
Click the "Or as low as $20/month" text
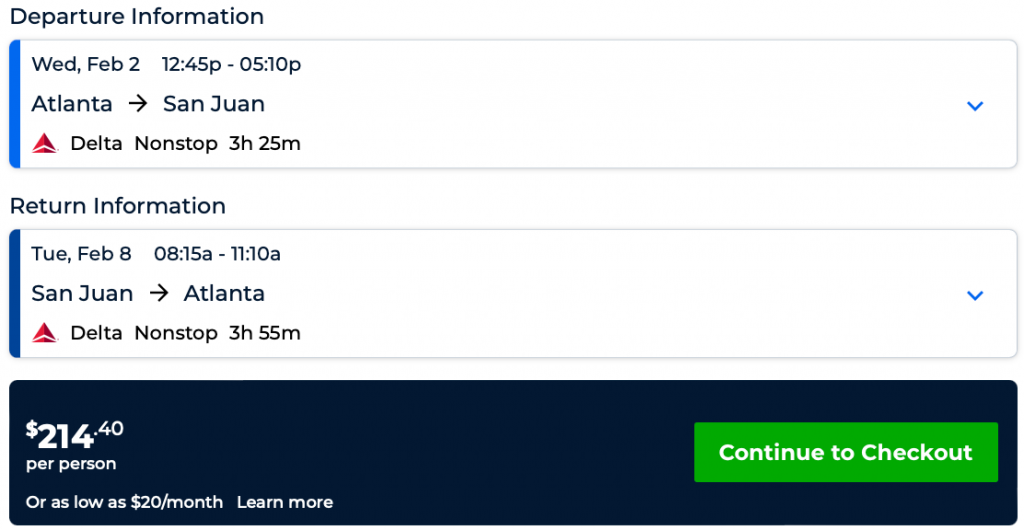[x=125, y=502]
